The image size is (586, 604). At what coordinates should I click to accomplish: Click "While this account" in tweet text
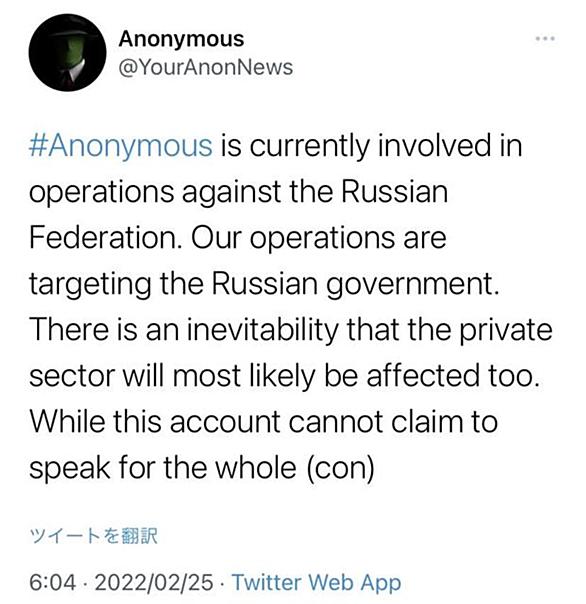point(155,421)
